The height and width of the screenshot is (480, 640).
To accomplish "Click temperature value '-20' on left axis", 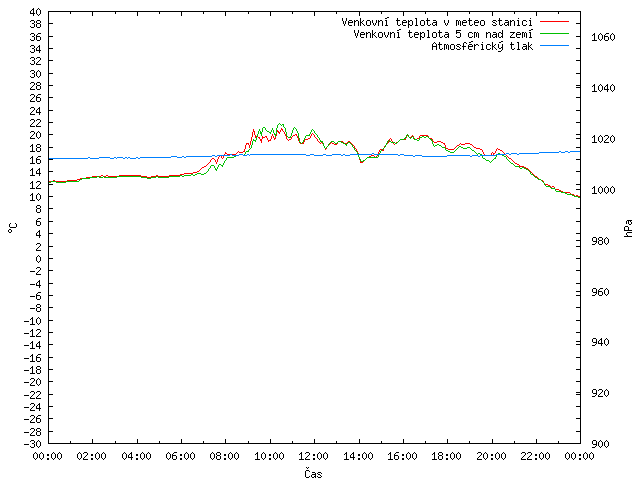I will tap(33, 382).
